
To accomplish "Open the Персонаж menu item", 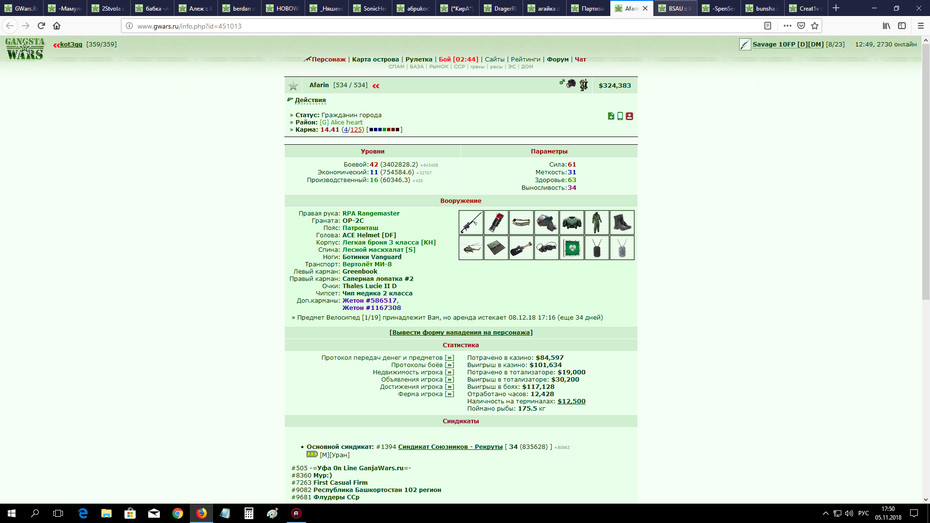I will coord(329,59).
